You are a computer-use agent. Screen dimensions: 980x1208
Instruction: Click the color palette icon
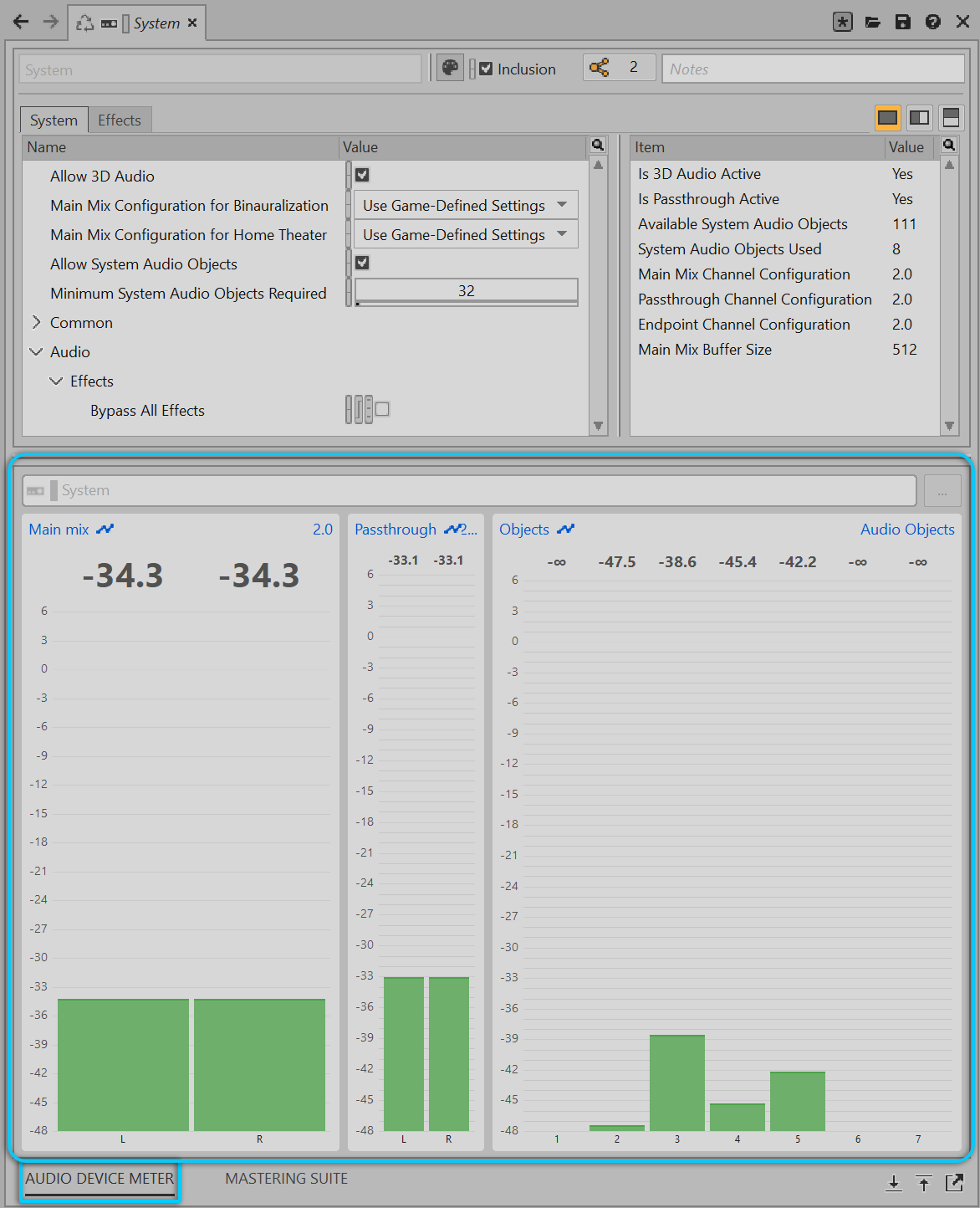click(450, 68)
